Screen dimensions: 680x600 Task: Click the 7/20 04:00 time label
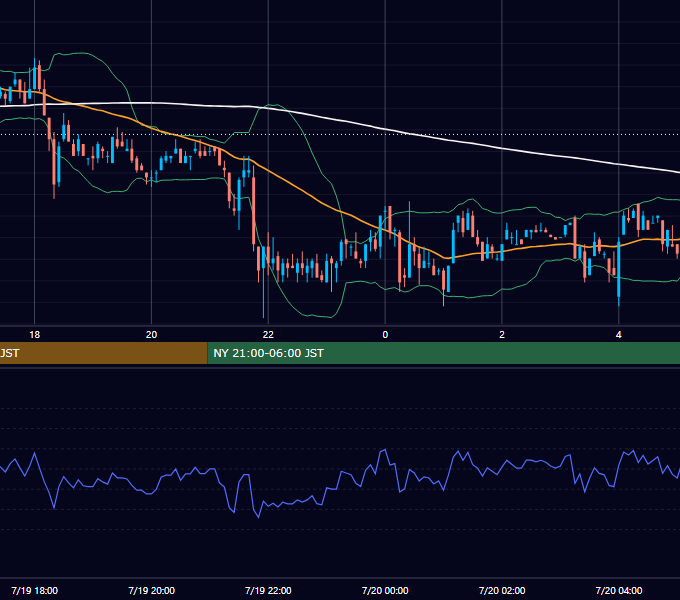(x=619, y=590)
